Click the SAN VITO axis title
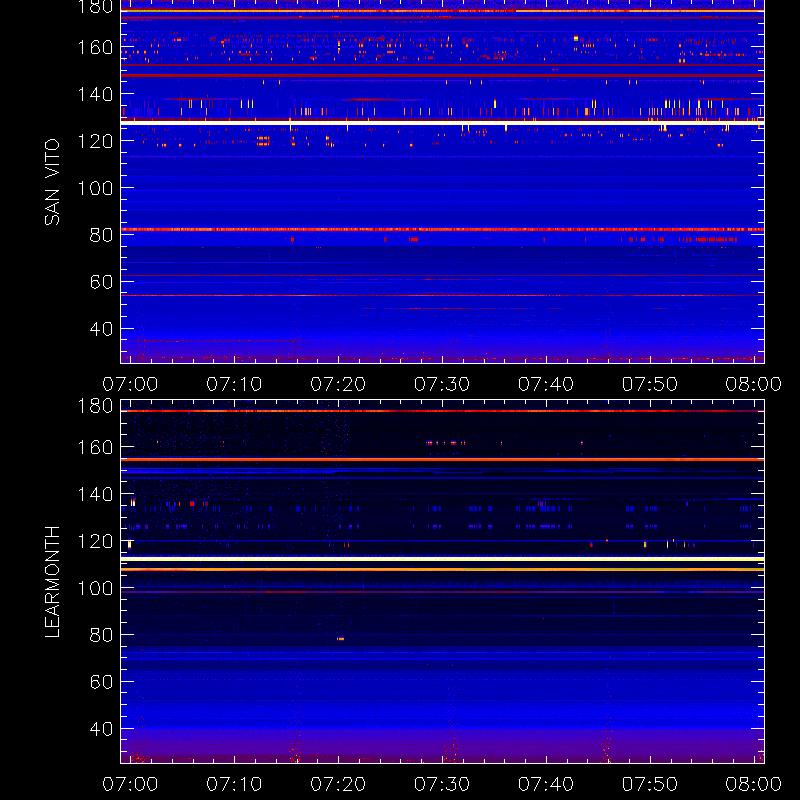This screenshot has width=800, height=800. 52,182
